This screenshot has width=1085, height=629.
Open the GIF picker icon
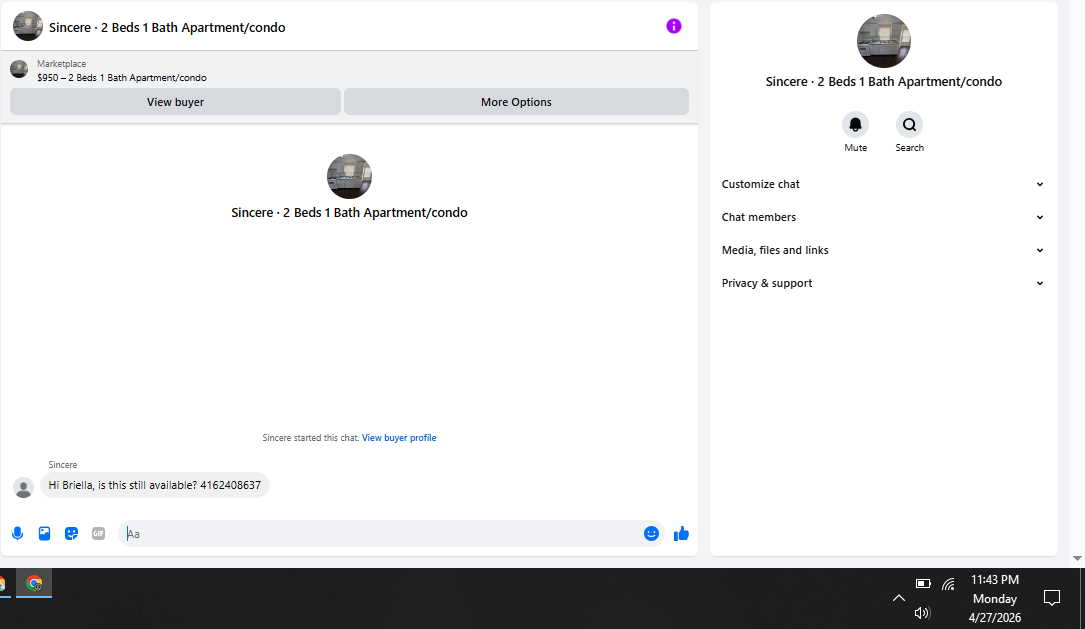point(98,534)
